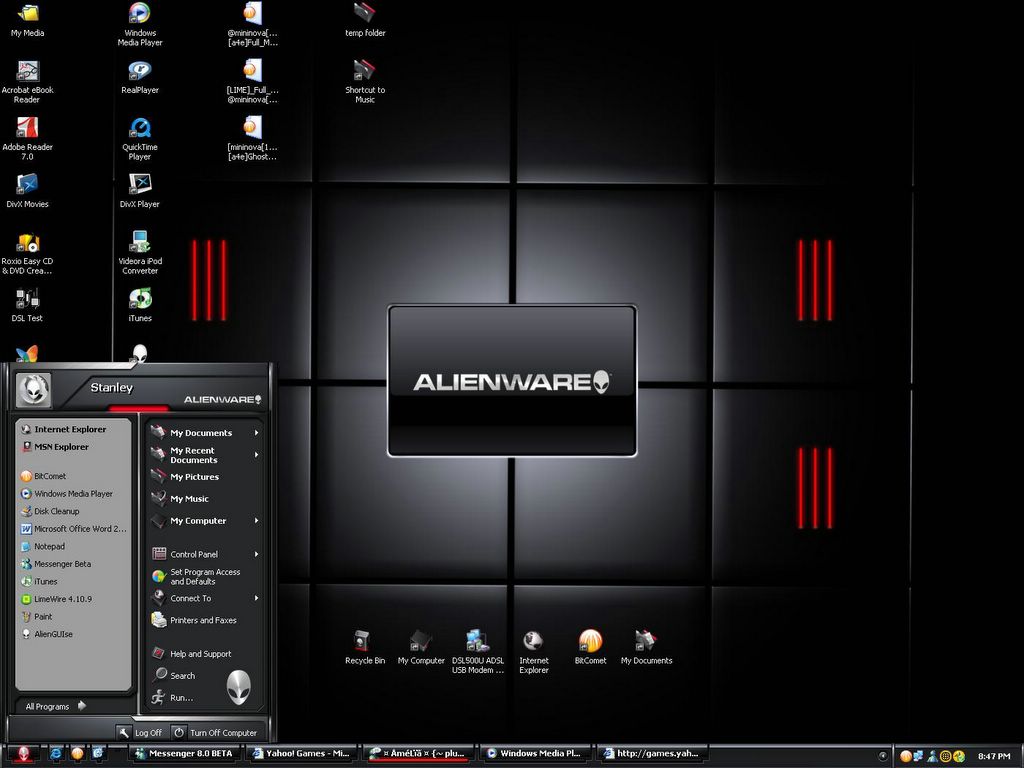
Task: Click the orange BitComet Quick Launch icon
Action: 77,754
